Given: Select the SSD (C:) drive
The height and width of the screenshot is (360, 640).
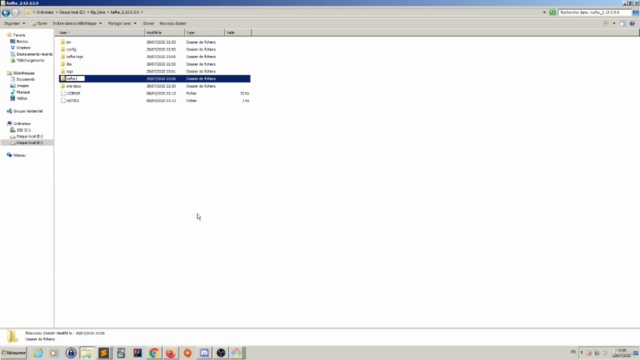Looking at the screenshot, I should coord(20,130).
